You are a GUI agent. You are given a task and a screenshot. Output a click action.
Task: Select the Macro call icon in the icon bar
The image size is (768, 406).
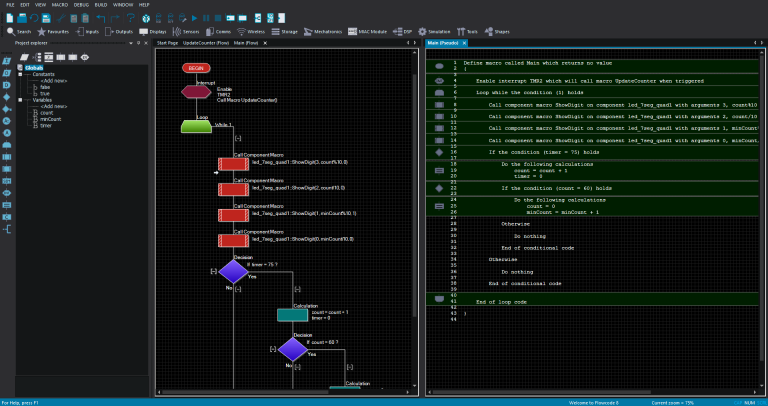pos(7,157)
